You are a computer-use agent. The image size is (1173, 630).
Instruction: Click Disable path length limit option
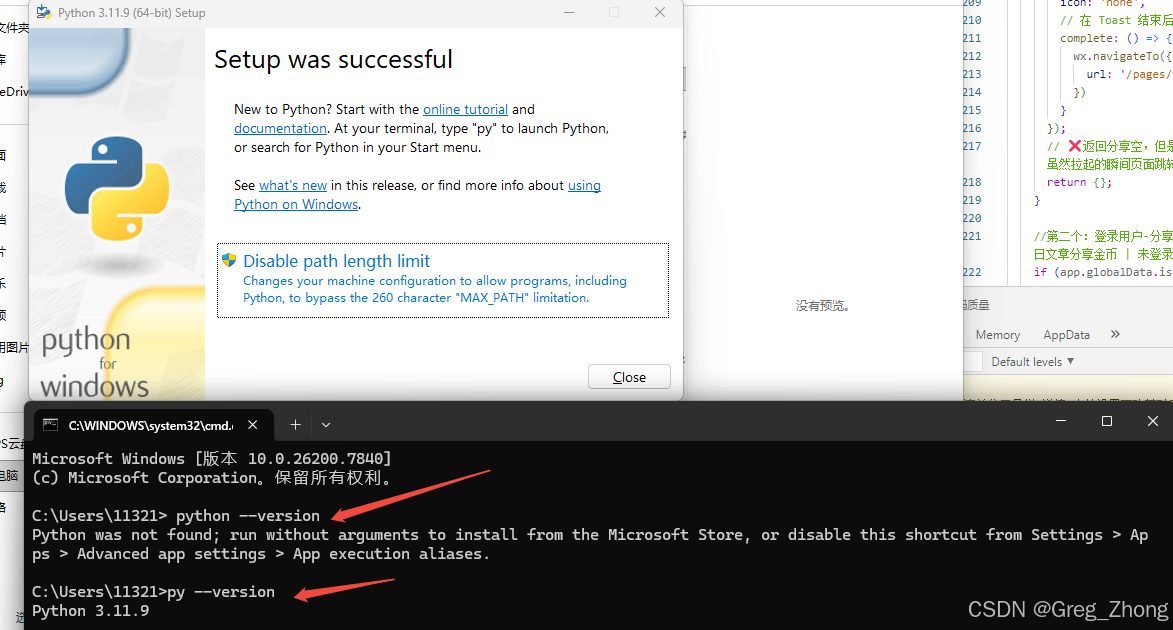(443, 281)
